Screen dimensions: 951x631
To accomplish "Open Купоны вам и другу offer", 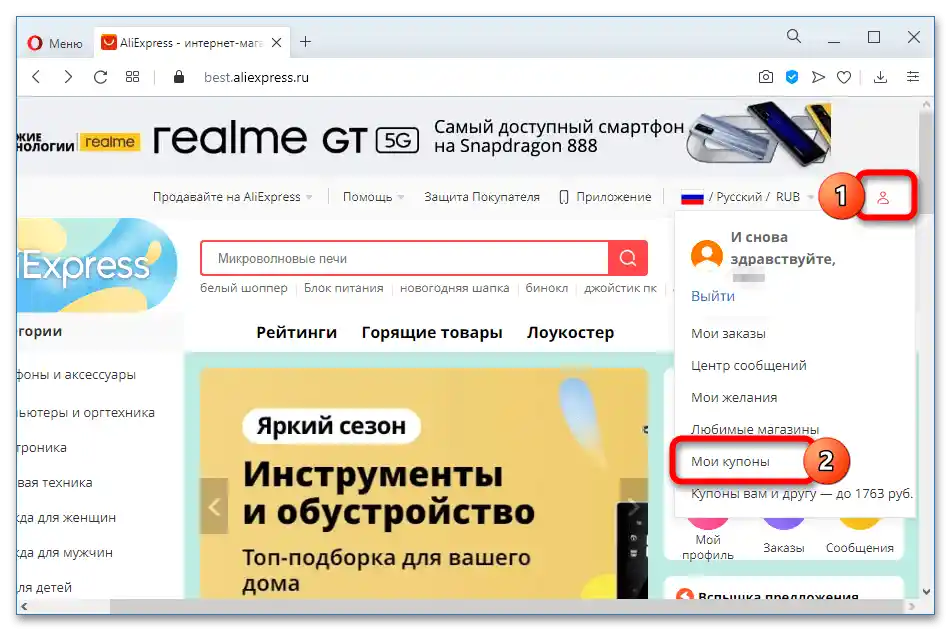I will [x=802, y=493].
